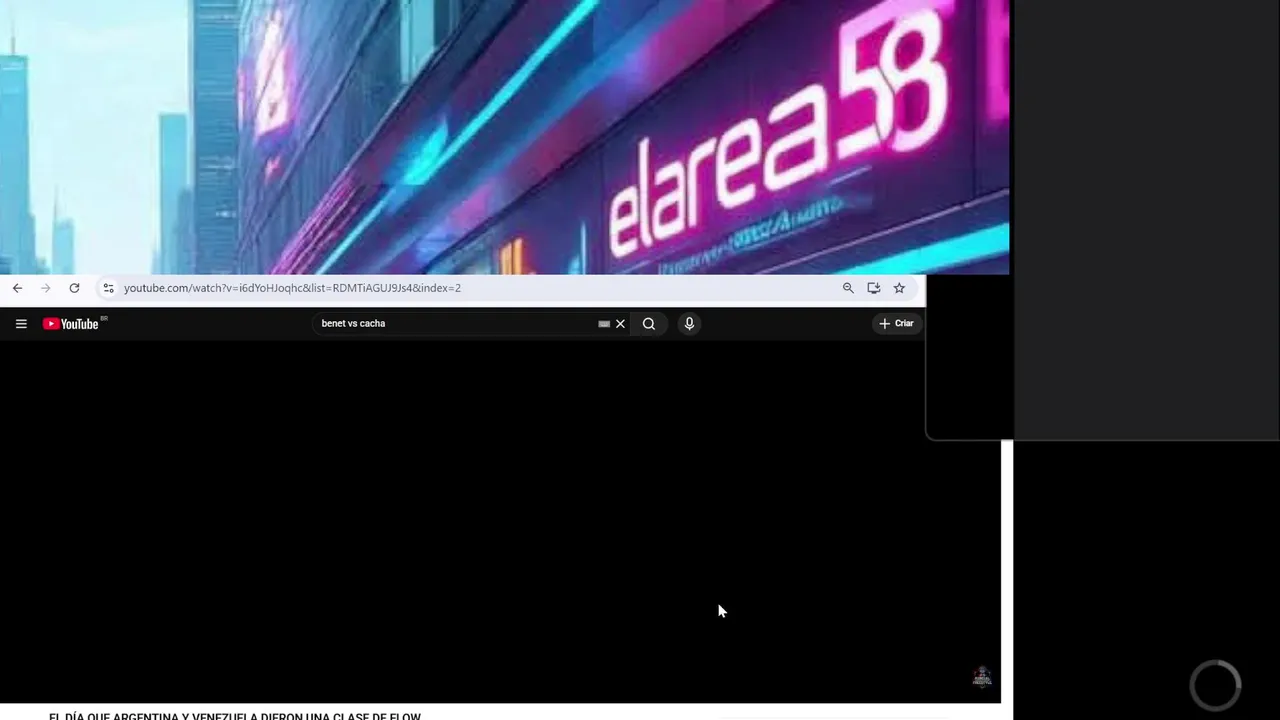
Task: Reload the YouTube page
Action: click(74, 288)
